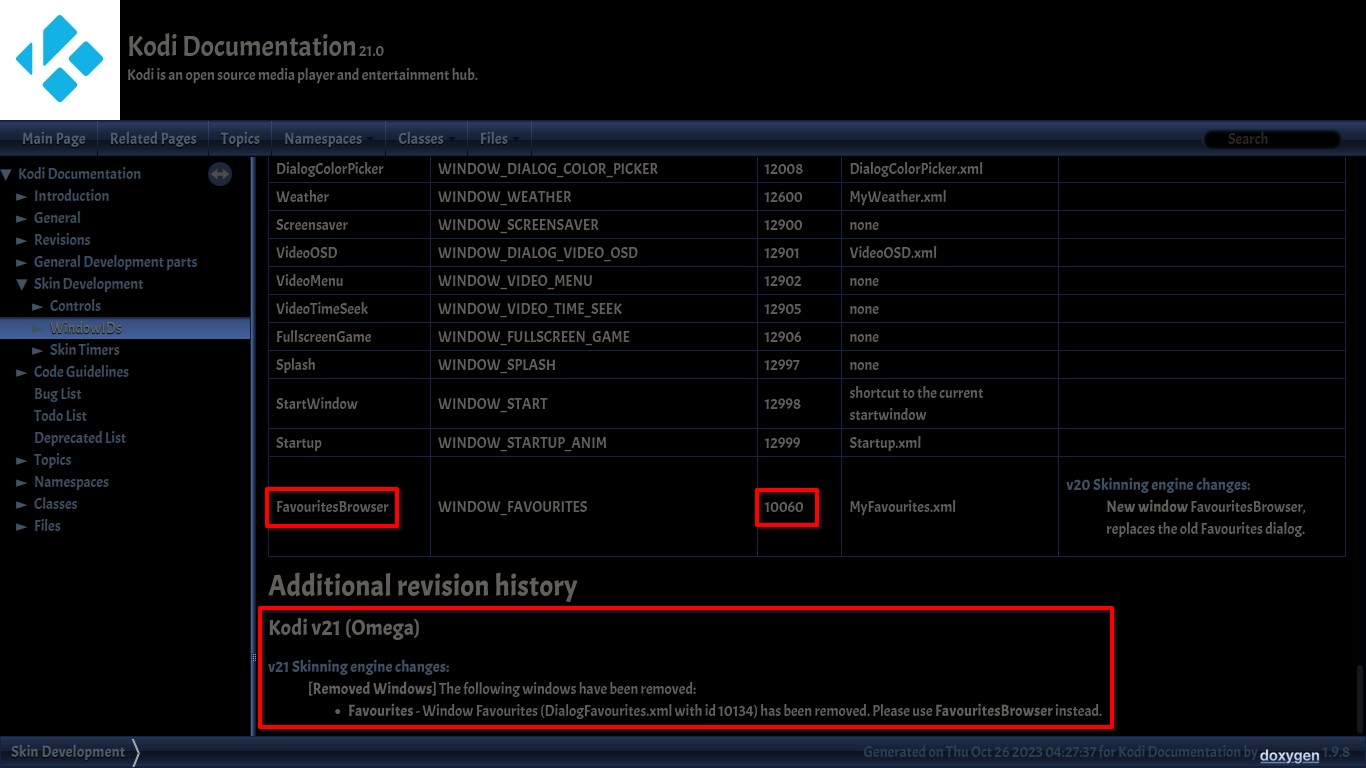
Task: Expand the Skin Timers tree node arrow
Action: [x=38, y=350]
